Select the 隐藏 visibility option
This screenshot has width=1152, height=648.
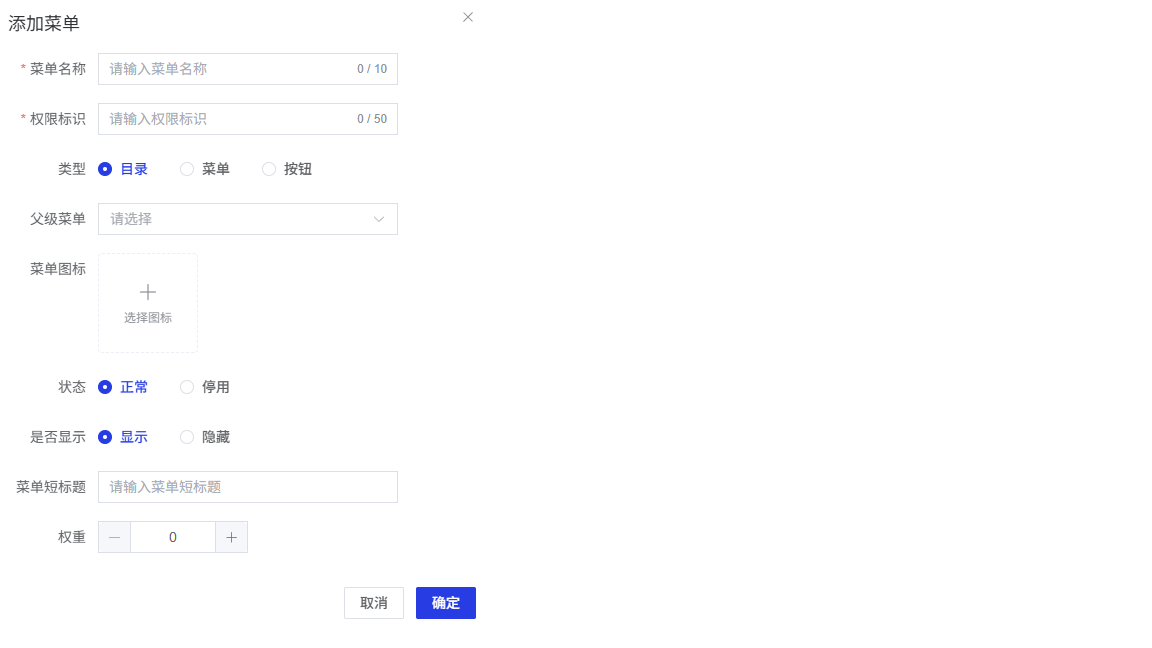(187, 437)
